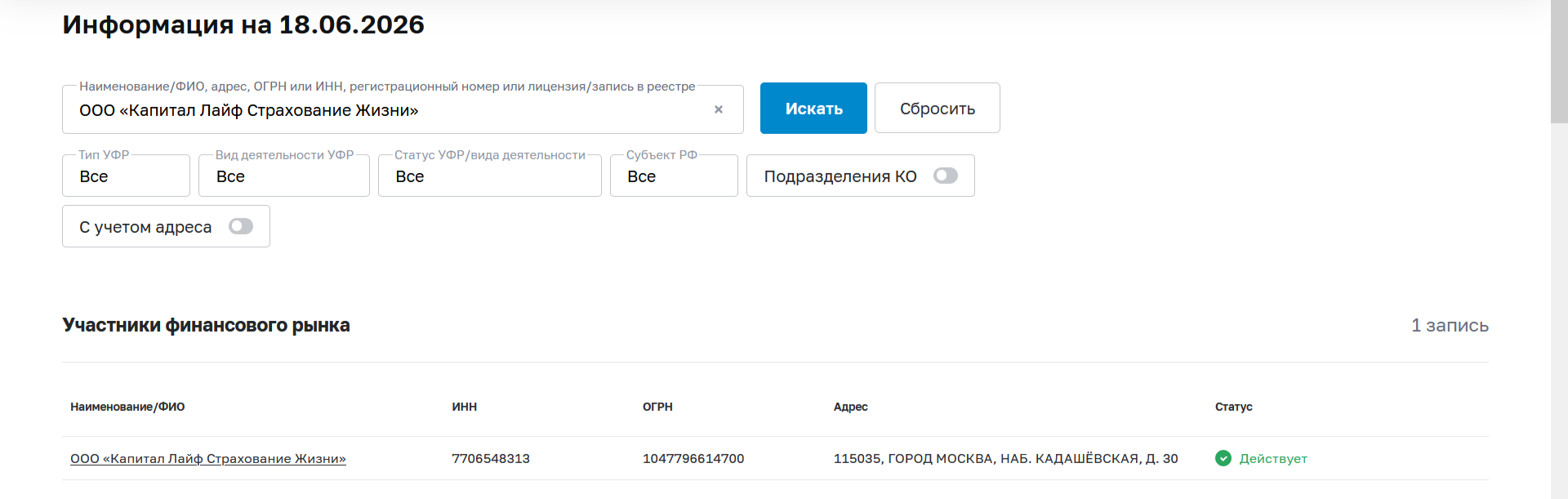Click the ОГРН column header
Viewport: 1568px width, 499px height.
pos(657,407)
